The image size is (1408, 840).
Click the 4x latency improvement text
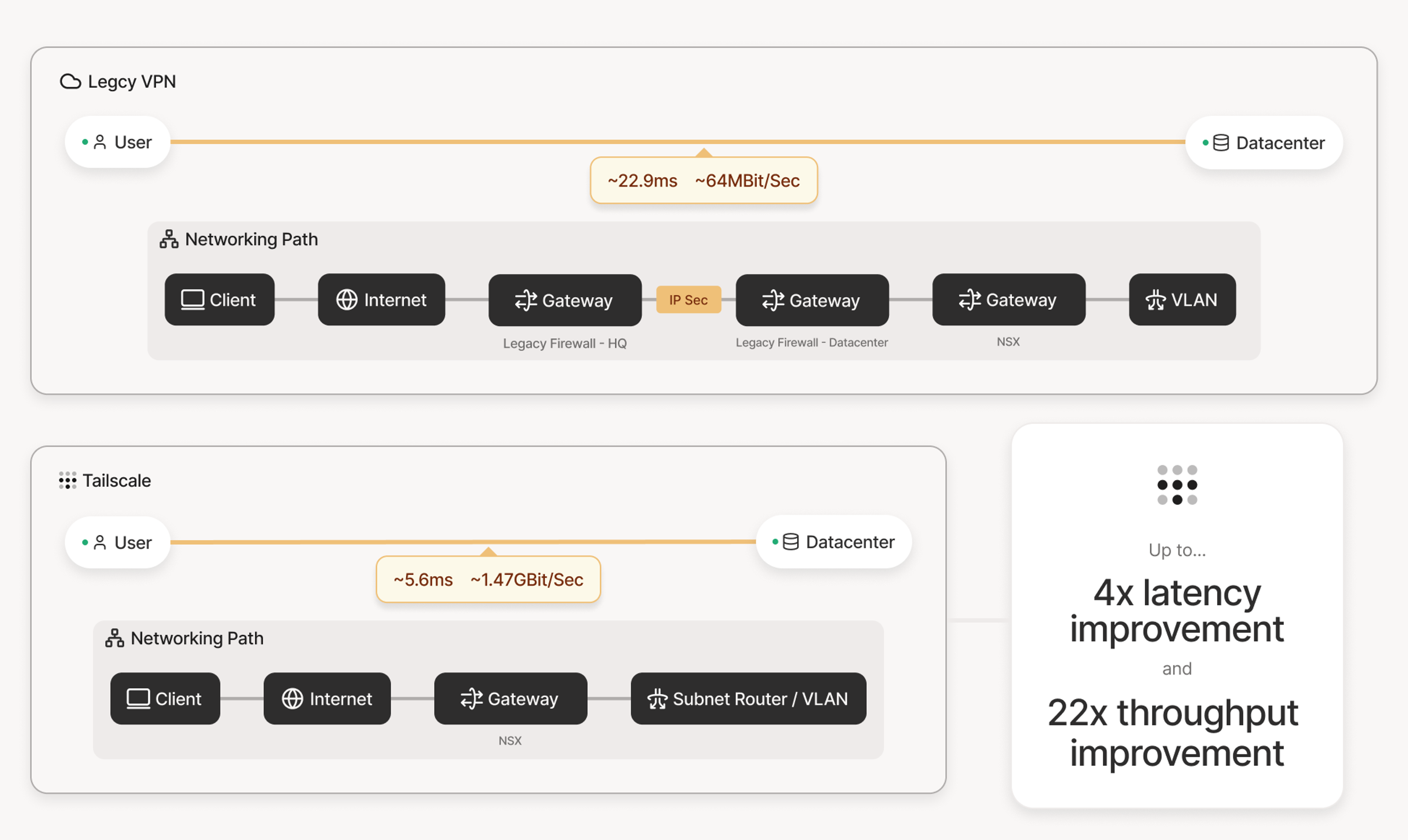tap(1177, 611)
